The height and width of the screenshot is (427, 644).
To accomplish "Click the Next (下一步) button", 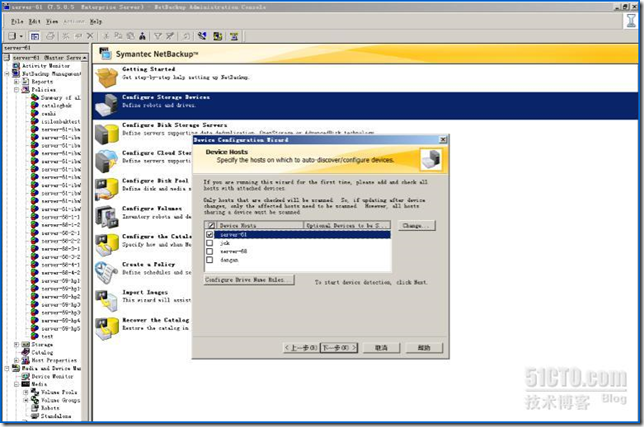I will 339,348.
